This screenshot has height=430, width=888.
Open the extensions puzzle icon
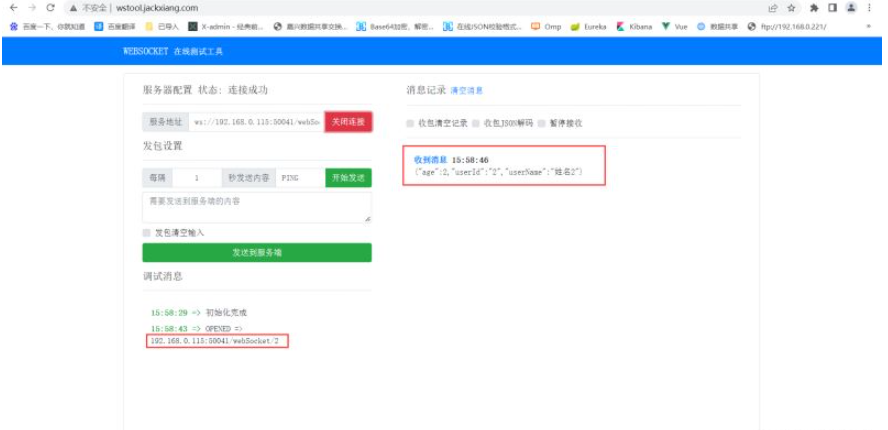point(814,8)
